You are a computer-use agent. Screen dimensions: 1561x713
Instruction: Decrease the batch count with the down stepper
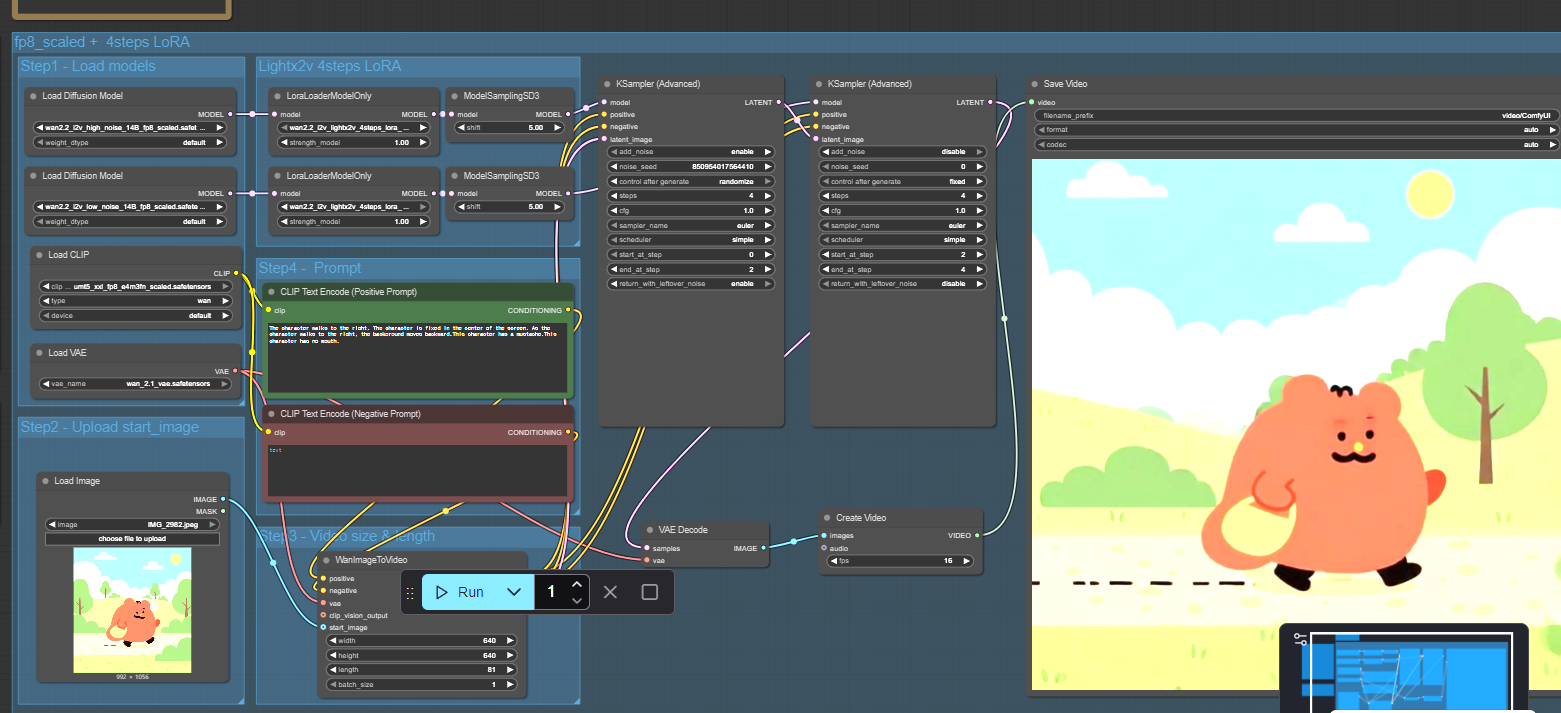pyautogui.click(x=577, y=600)
